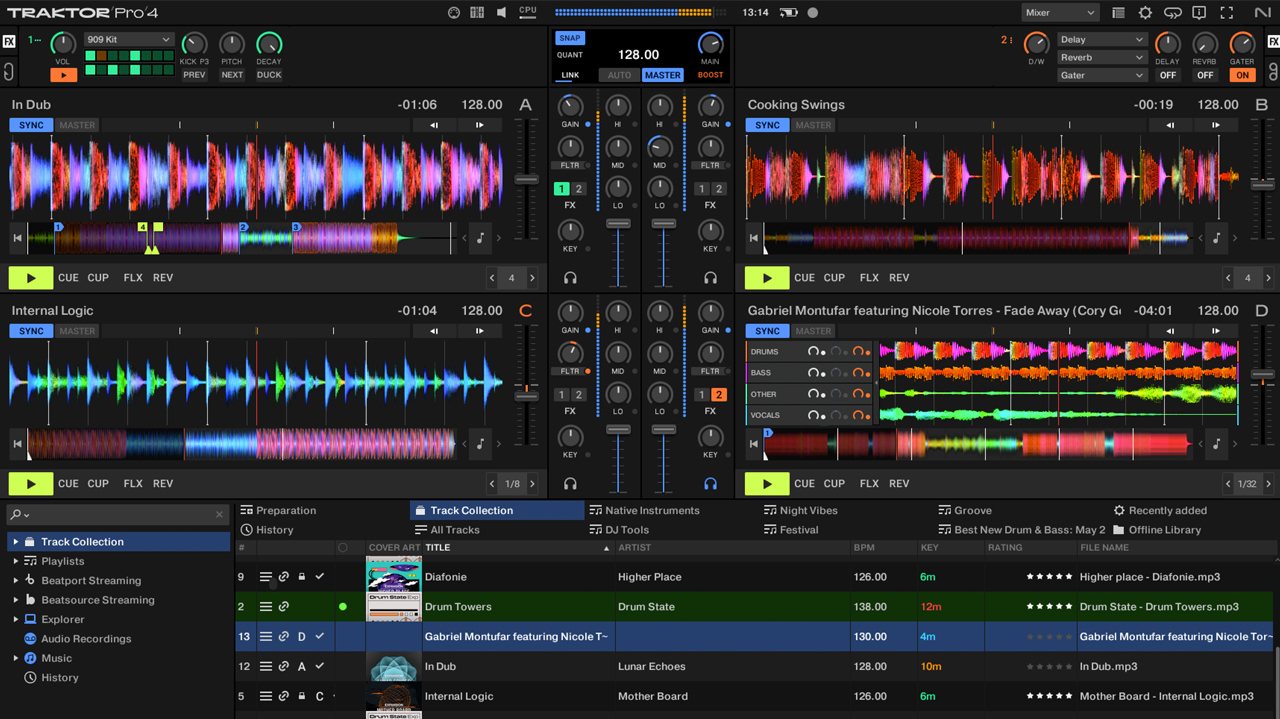Toggle fullscreen mode icon in header

1225,13
